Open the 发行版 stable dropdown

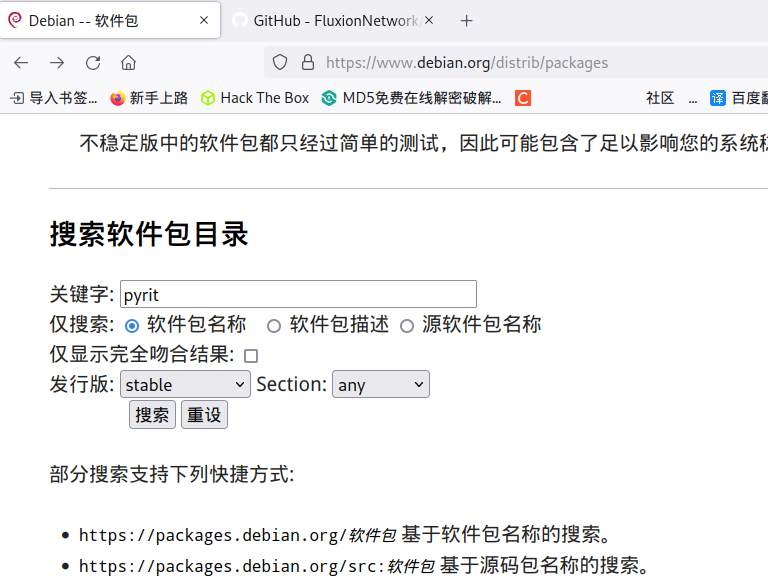tap(185, 385)
